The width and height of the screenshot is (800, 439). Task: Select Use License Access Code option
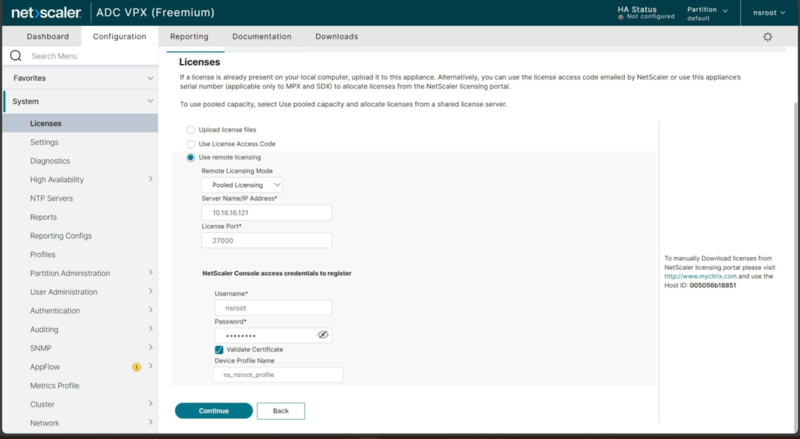pos(190,144)
